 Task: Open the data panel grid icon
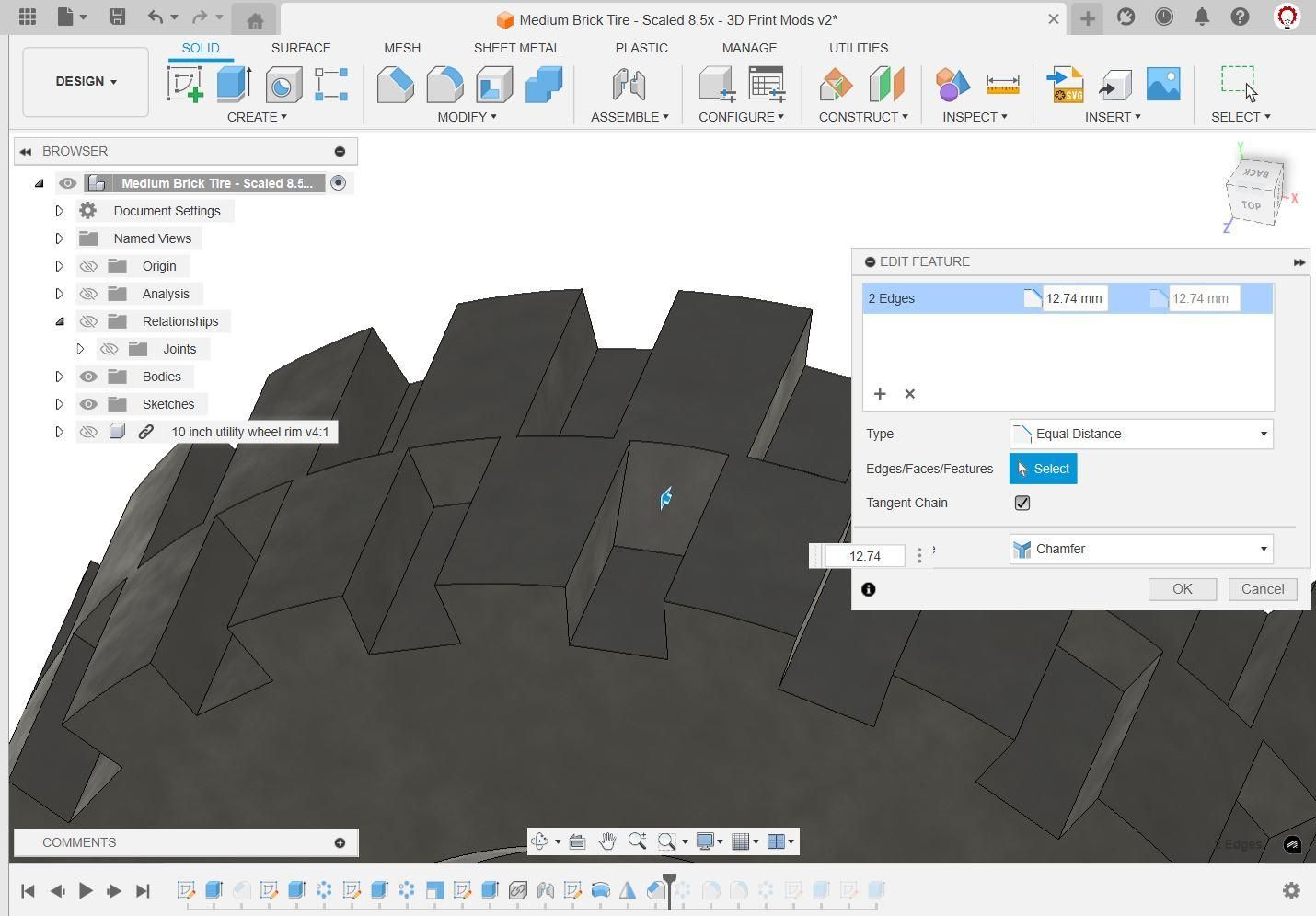[28, 17]
